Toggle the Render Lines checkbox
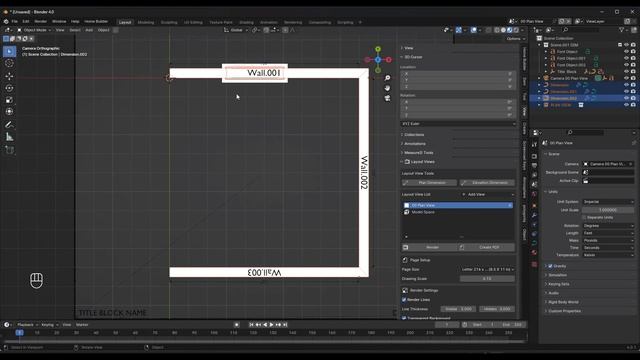640x360 pixels. pyautogui.click(x=404, y=300)
